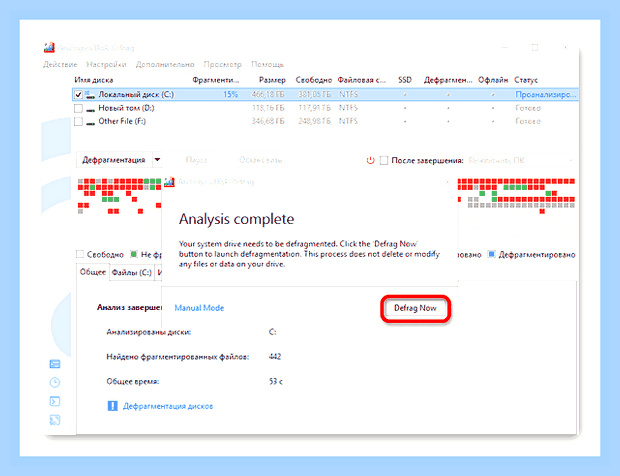
Task: Select the Локальный диск (C:) row name
Action: [136, 94]
